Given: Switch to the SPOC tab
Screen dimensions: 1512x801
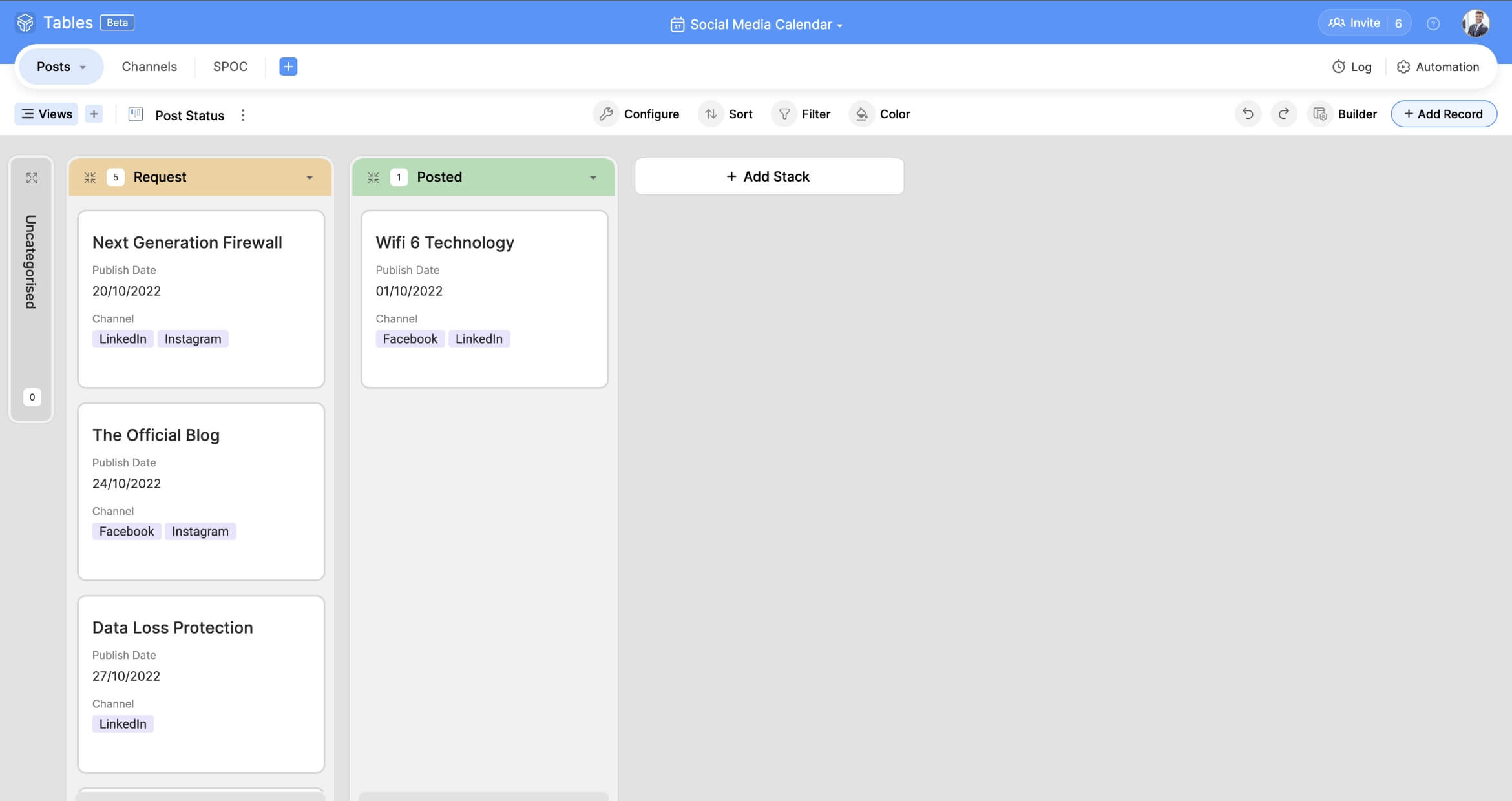Looking at the screenshot, I should pyautogui.click(x=230, y=67).
